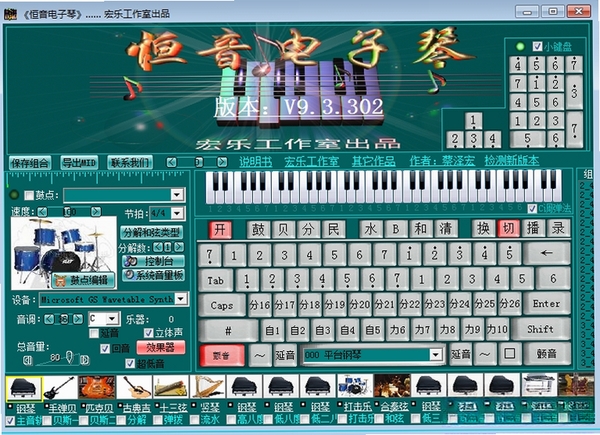The image size is (600, 435).
Task: Open the 系统音量板 system volume panel
Action: click(153, 275)
